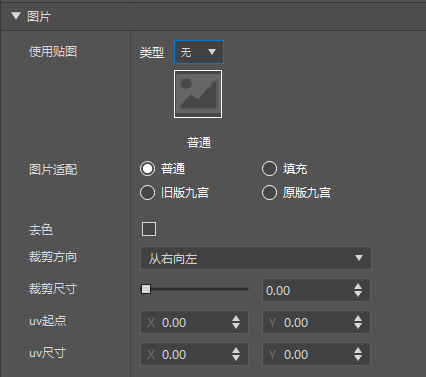Click the uv起点 Y stepper arrows
Image resolution: width=426 pixels, height=377 pixels.
[358, 322]
